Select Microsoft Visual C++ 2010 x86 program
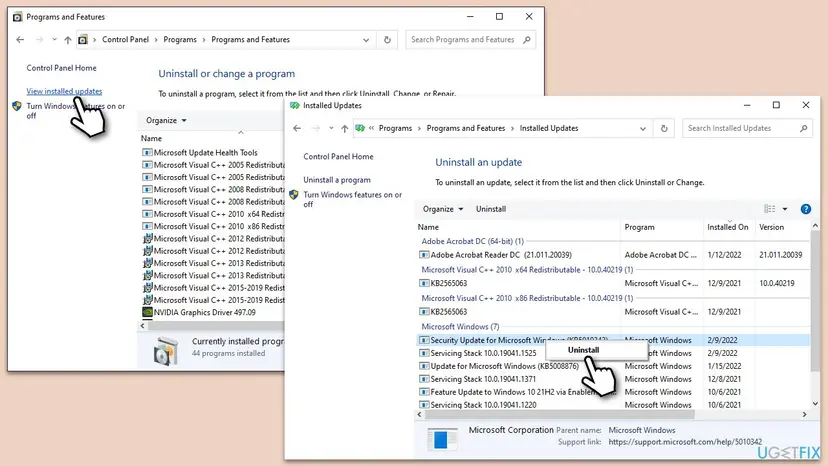Viewport: 828px width, 466px height. click(213, 226)
